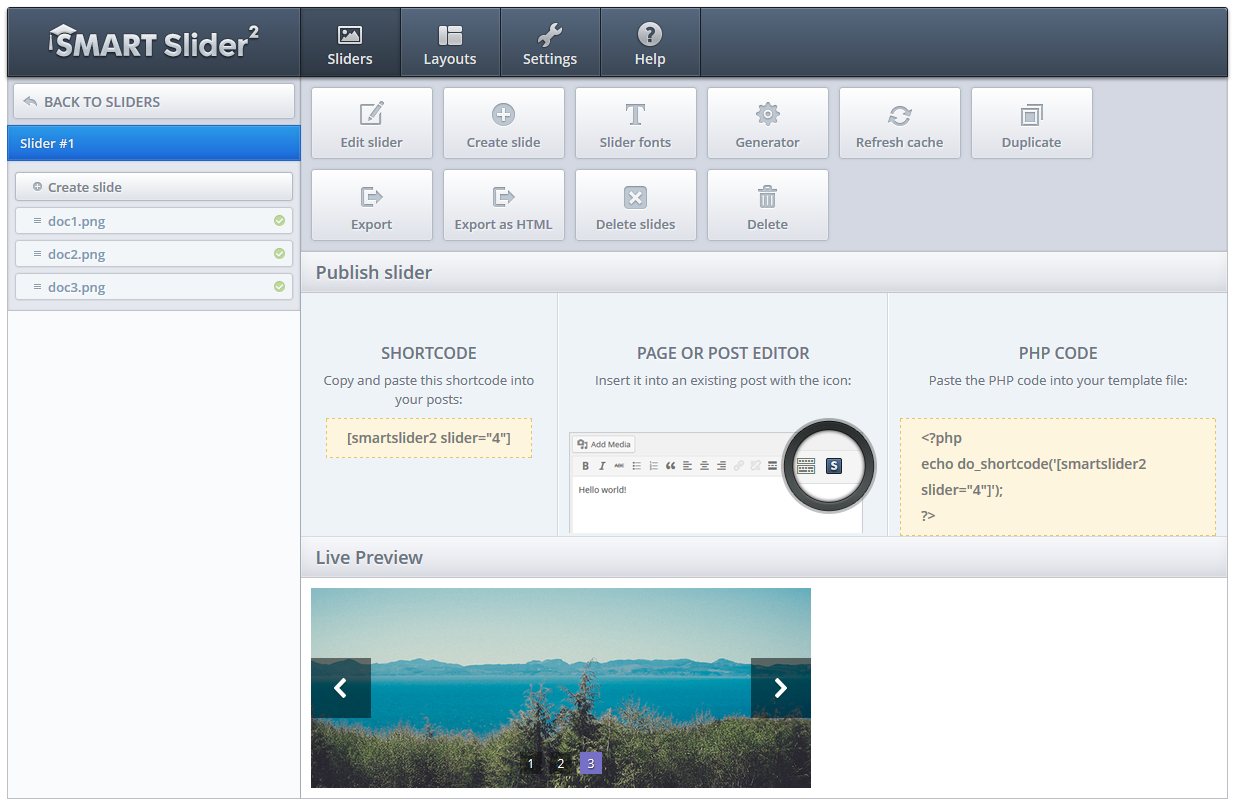Screen dimensions: 1235x807
Task: Click the large Create slide plus button
Action: tap(504, 123)
